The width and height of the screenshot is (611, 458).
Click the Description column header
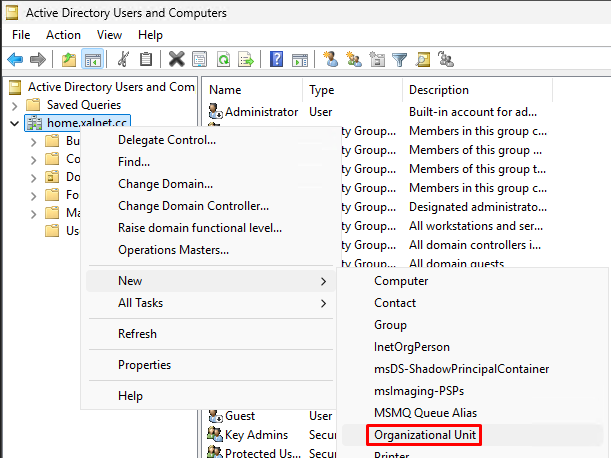point(438,90)
